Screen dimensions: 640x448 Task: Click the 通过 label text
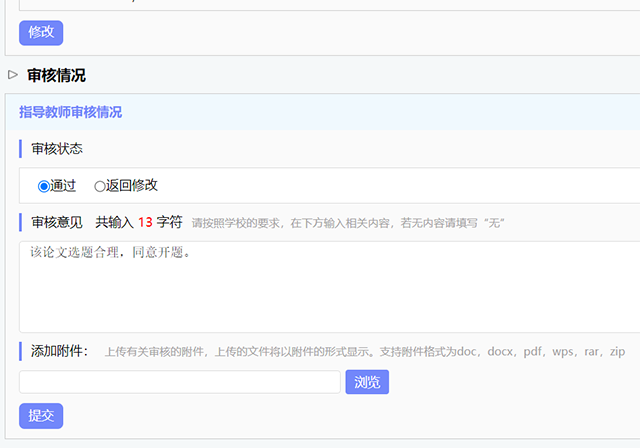tap(63, 186)
